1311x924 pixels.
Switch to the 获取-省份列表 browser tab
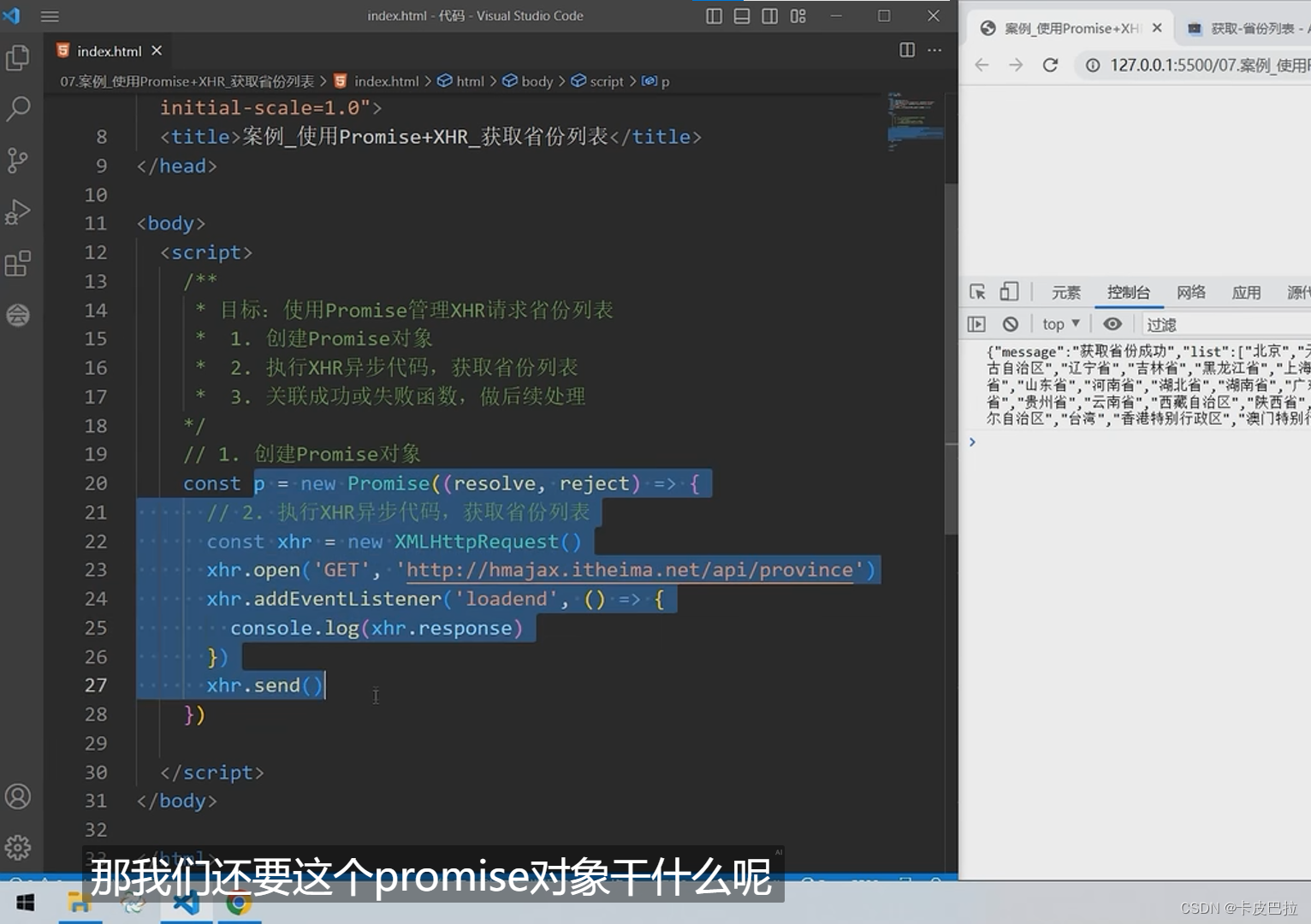[1248, 28]
